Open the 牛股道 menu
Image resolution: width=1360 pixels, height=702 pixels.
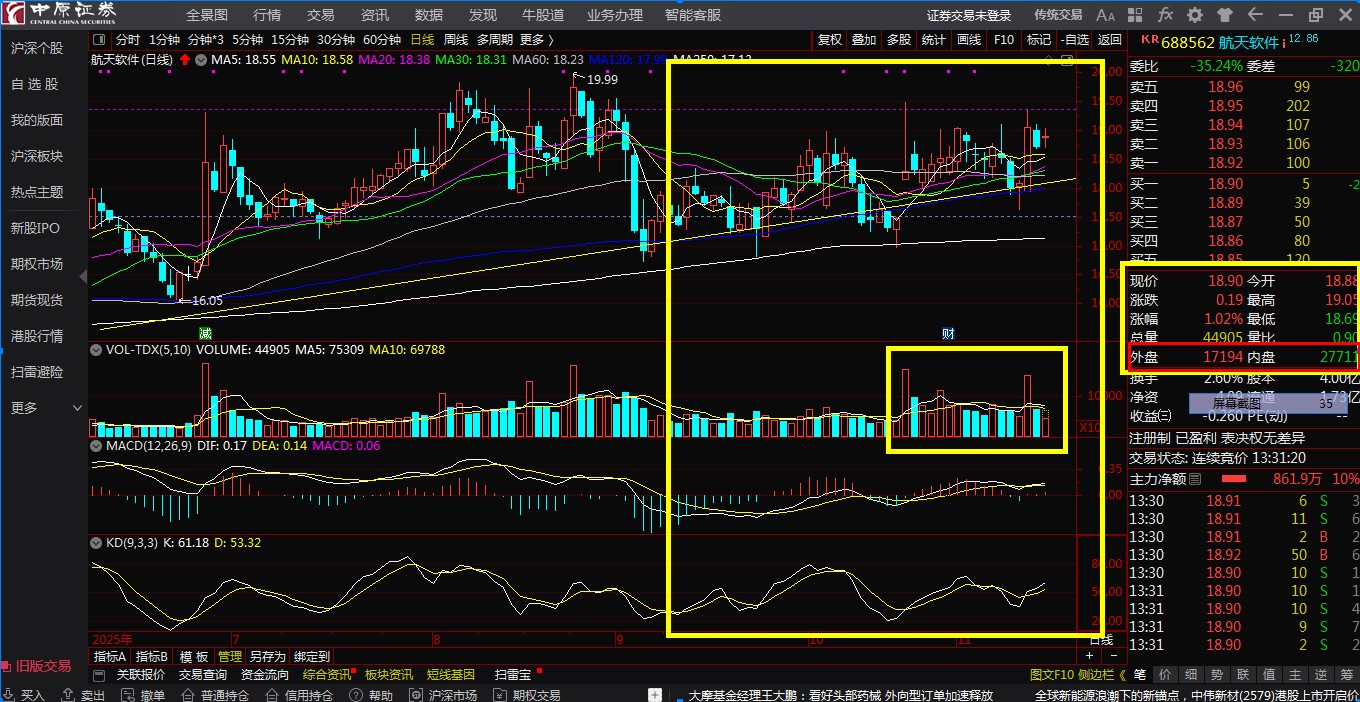click(x=543, y=15)
